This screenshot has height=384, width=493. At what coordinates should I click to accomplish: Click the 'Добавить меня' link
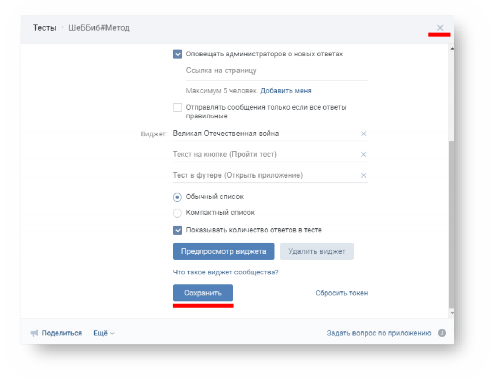286,91
